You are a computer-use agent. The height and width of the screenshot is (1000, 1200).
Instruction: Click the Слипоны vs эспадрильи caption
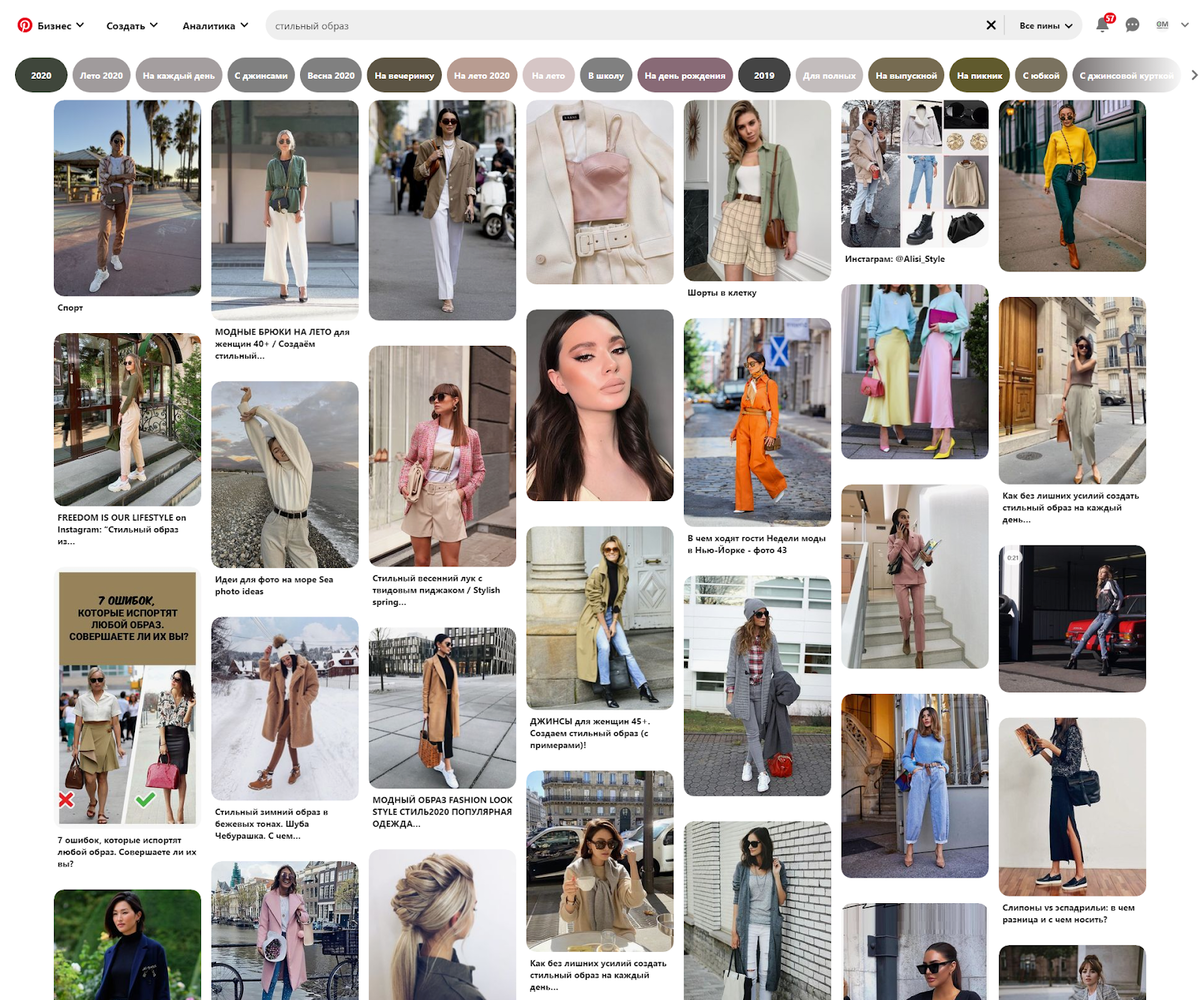click(x=1069, y=914)
